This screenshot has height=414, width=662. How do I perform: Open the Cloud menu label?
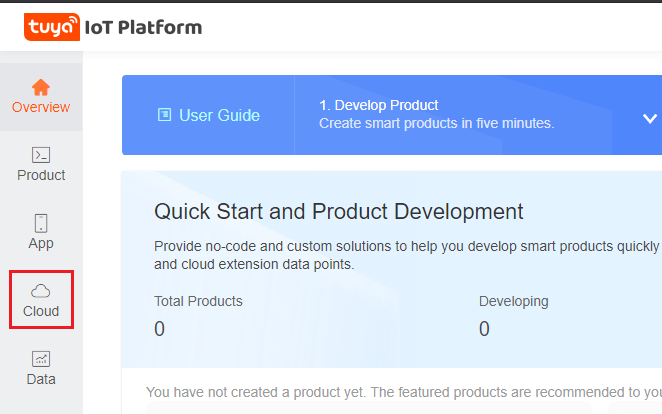(x=41, y=311)
